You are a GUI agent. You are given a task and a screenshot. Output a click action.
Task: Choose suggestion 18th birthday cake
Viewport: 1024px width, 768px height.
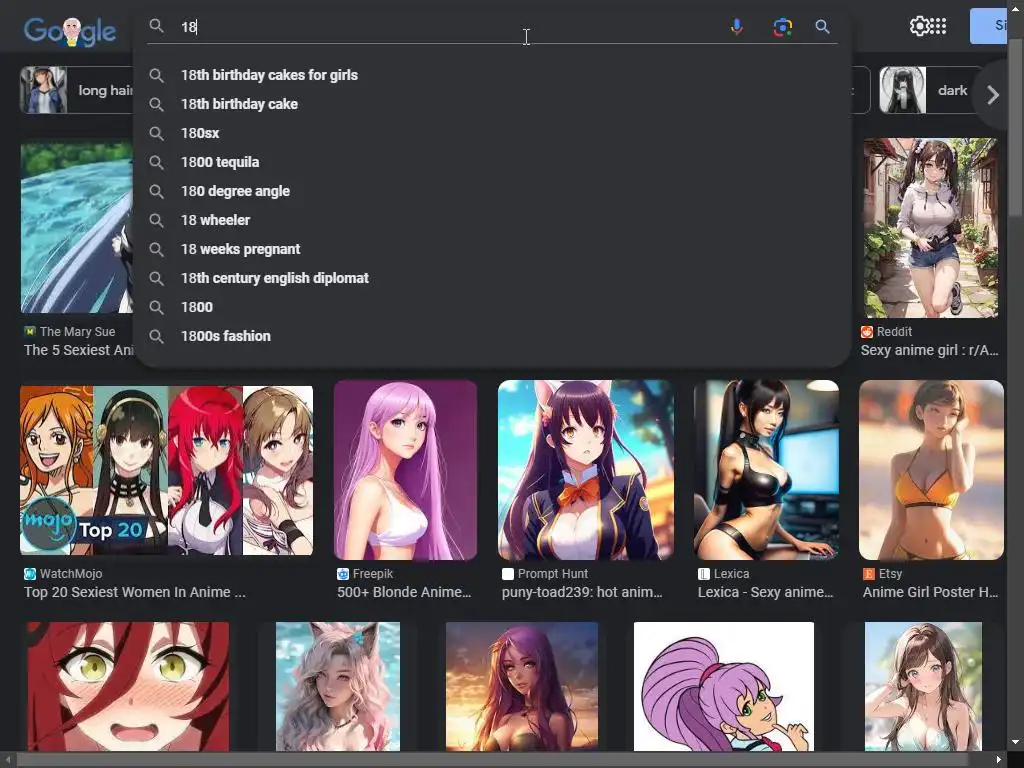click(x=492, y=104)
